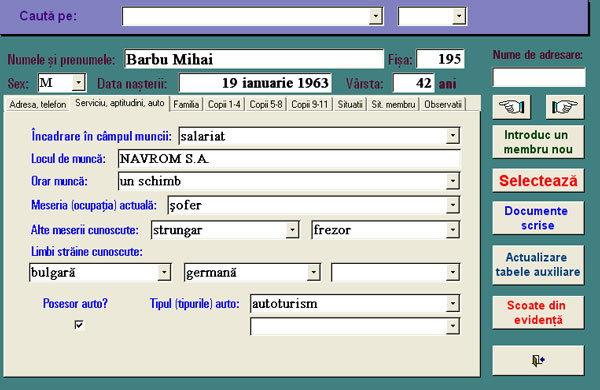600x390 pixels.
Task: Click the Vârsta field showing 42
Action: pos(414,83)
